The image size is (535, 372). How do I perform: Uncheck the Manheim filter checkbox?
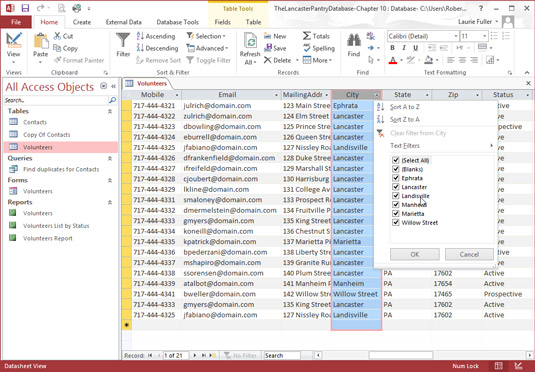click(x=396, y=204)
